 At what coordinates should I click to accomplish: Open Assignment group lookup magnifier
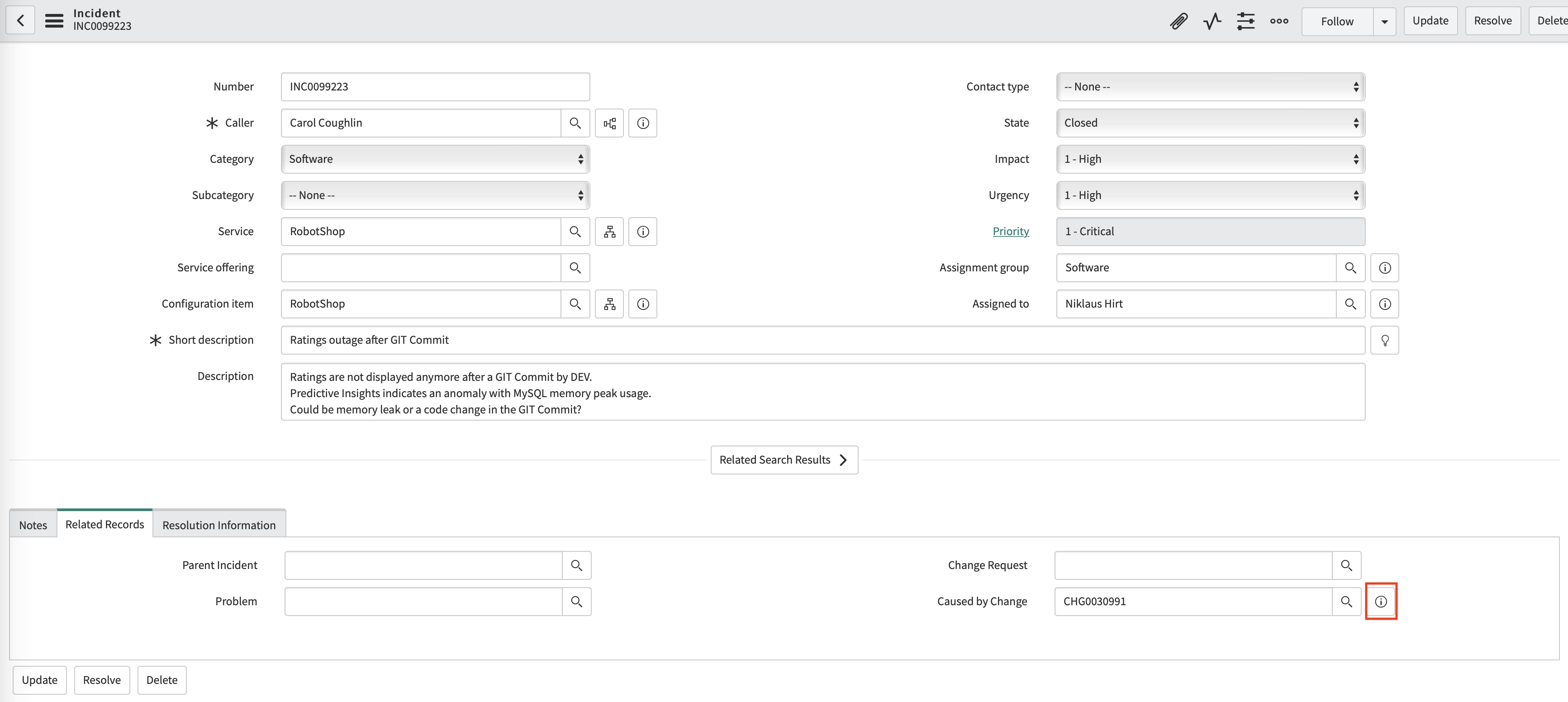pyautogui.click(x=1351, y=268)
